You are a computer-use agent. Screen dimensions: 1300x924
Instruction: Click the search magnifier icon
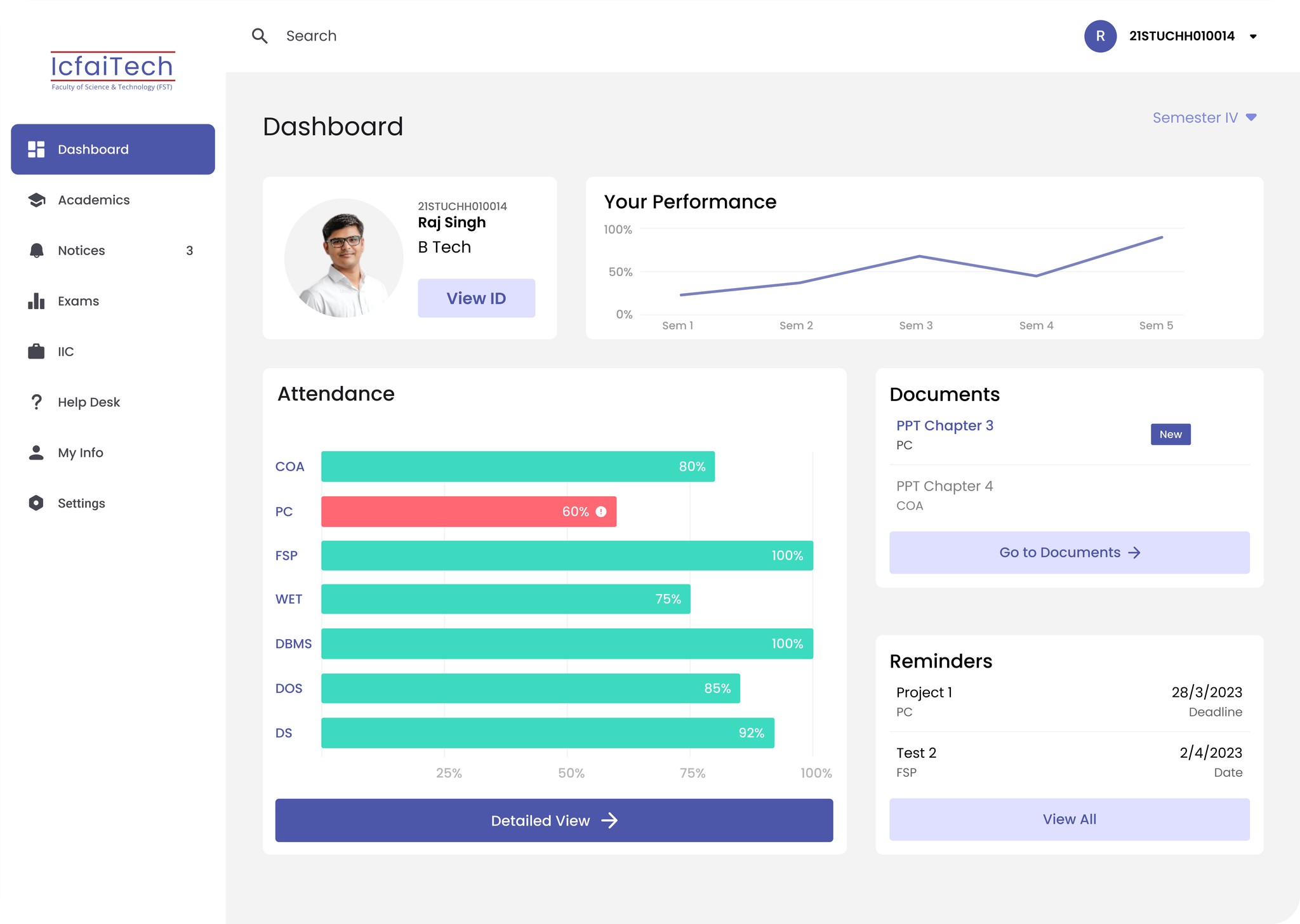tap(260, 36)
